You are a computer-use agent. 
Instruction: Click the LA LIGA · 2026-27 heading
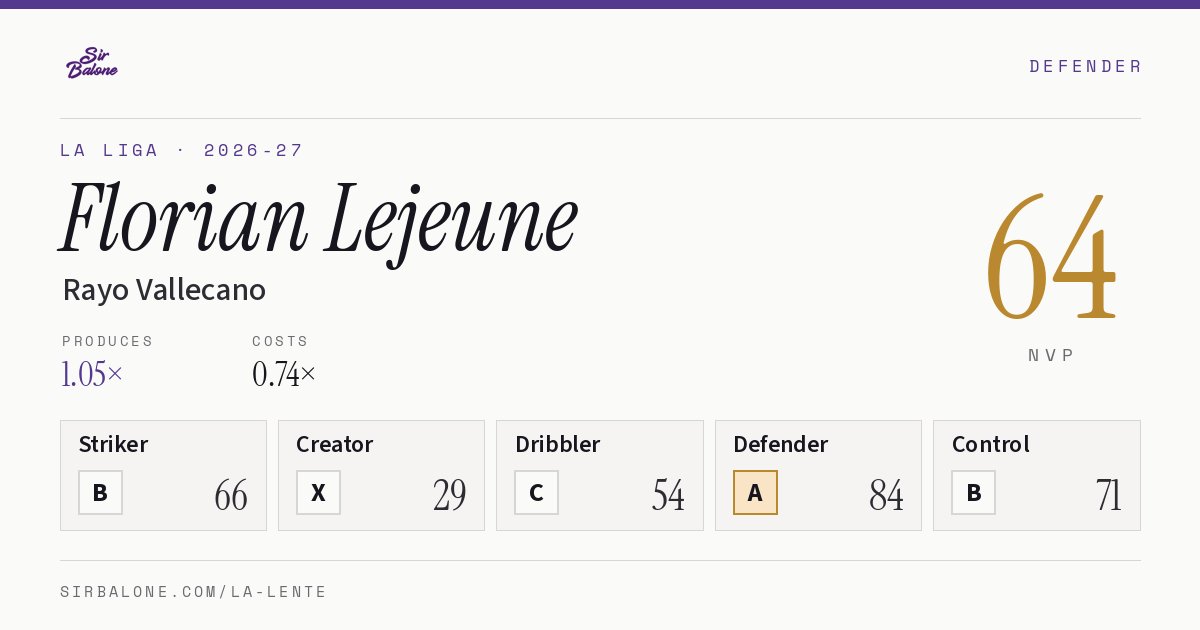click(181, 150)
